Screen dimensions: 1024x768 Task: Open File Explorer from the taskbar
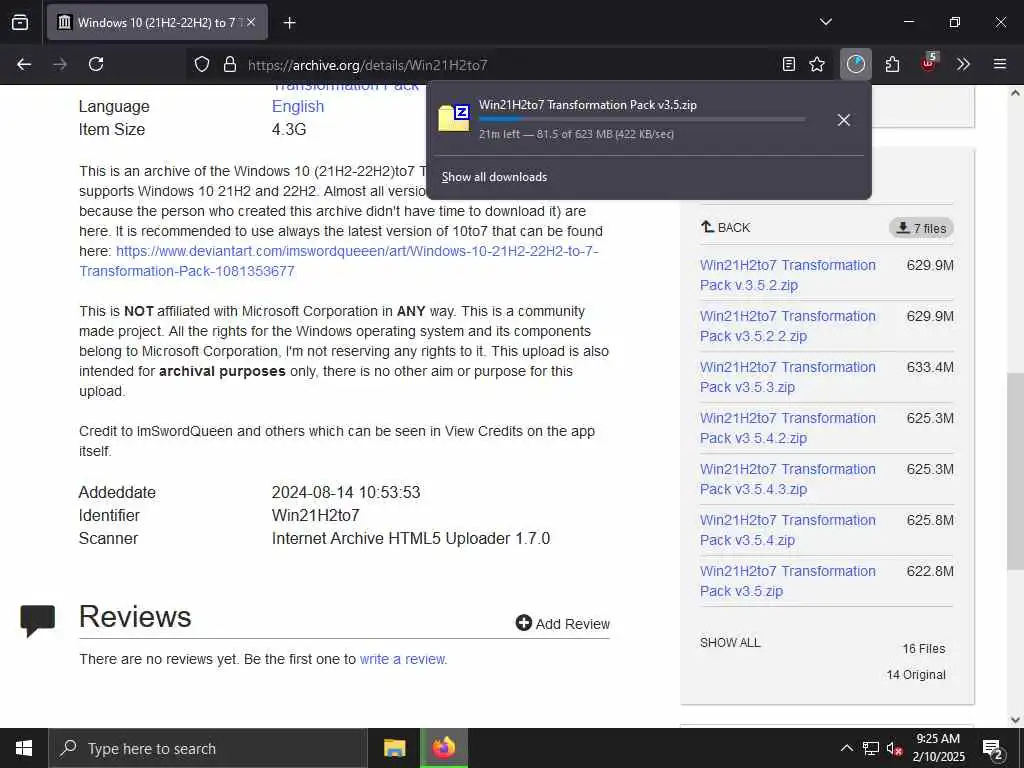pyautogui.click(x=394, y=748)
